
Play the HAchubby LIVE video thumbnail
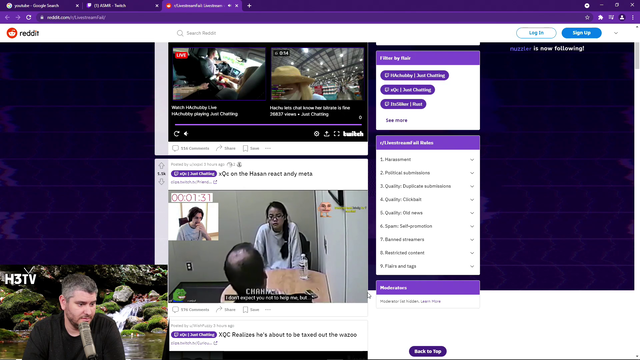[x=219, y=74]
